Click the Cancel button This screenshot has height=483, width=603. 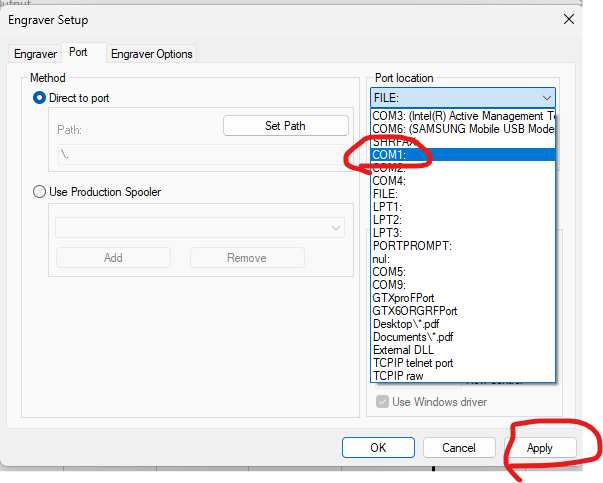[x=459, y=448]
